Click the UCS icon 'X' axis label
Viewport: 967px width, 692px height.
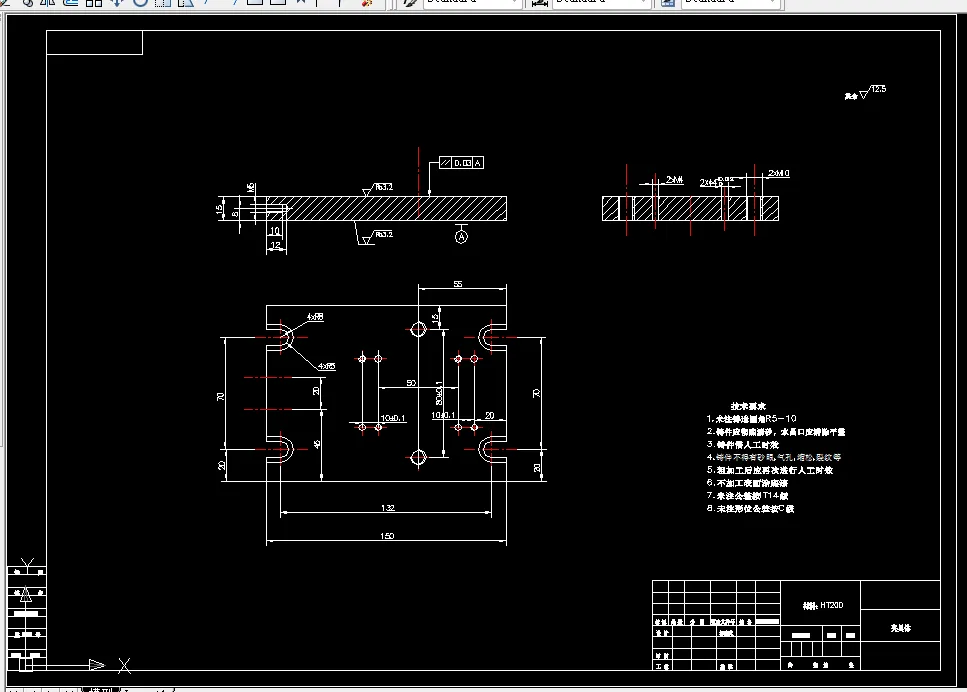125,665
